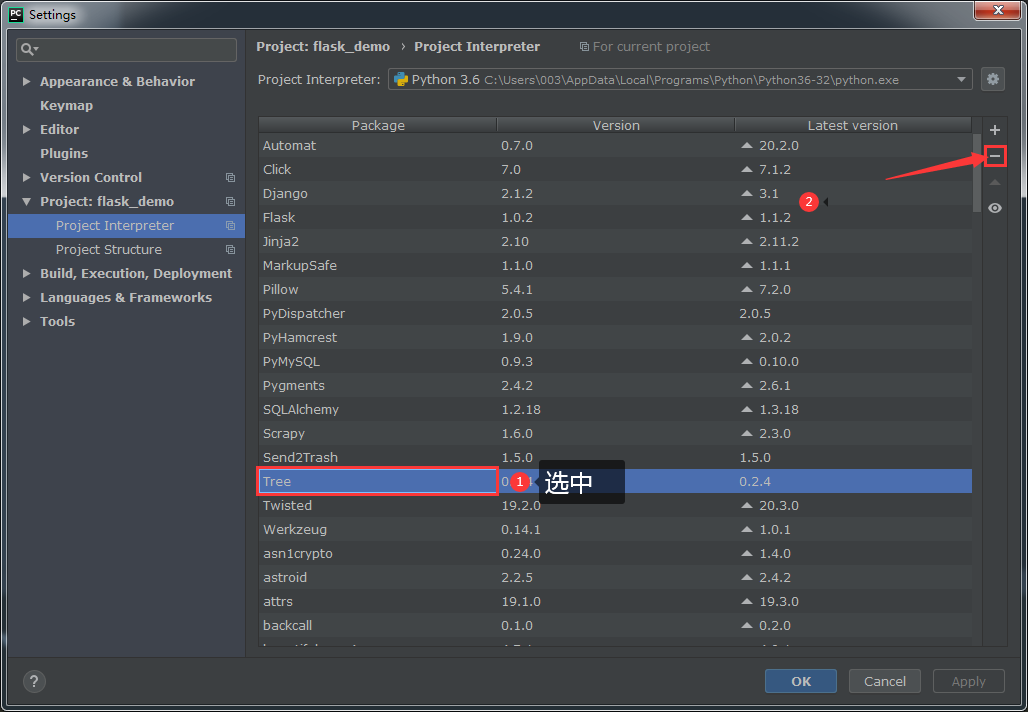1028x712 pixels.
Task: Click the Apply button
Action: [x=968, y=681]
